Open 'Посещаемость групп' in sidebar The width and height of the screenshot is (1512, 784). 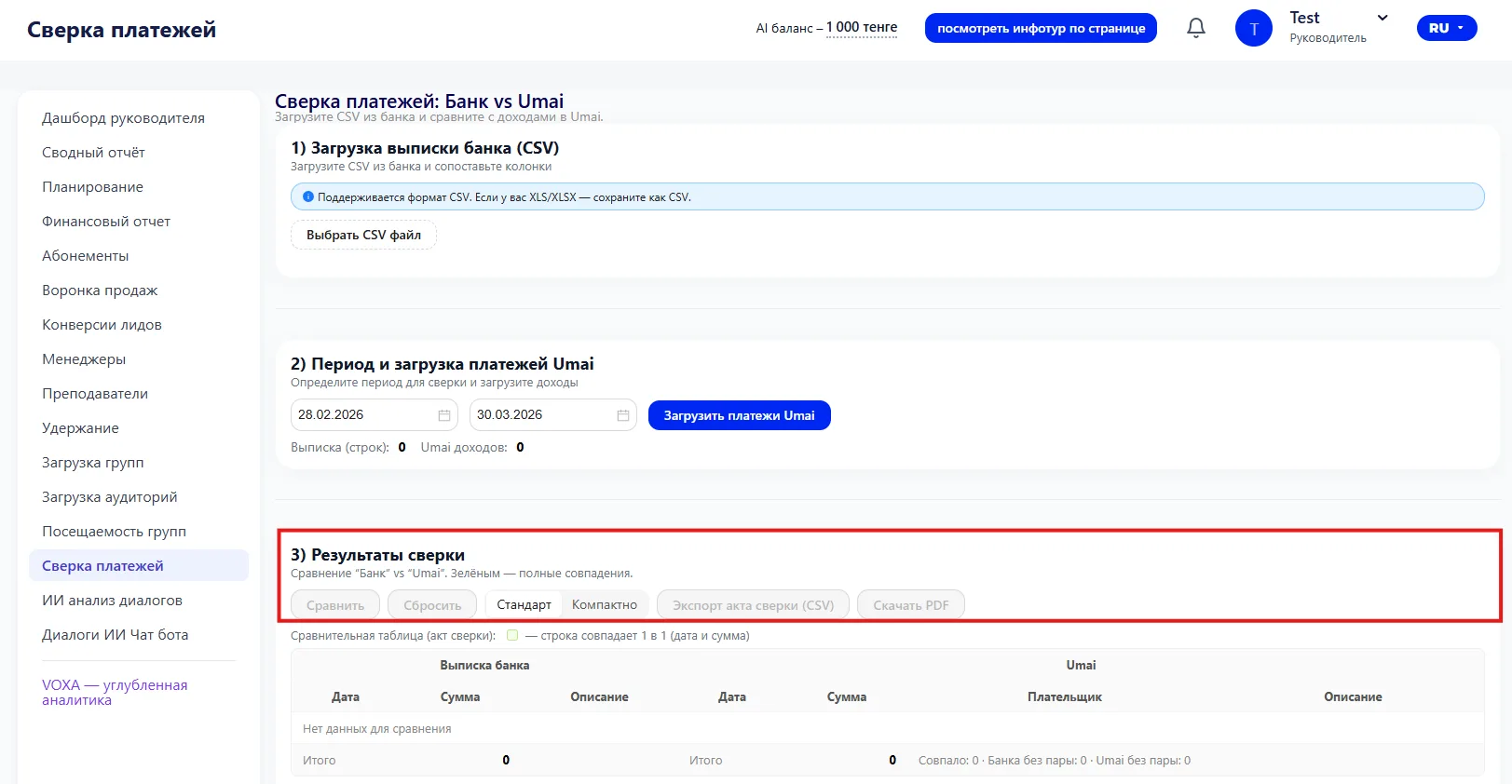click(x=114, y=532)
